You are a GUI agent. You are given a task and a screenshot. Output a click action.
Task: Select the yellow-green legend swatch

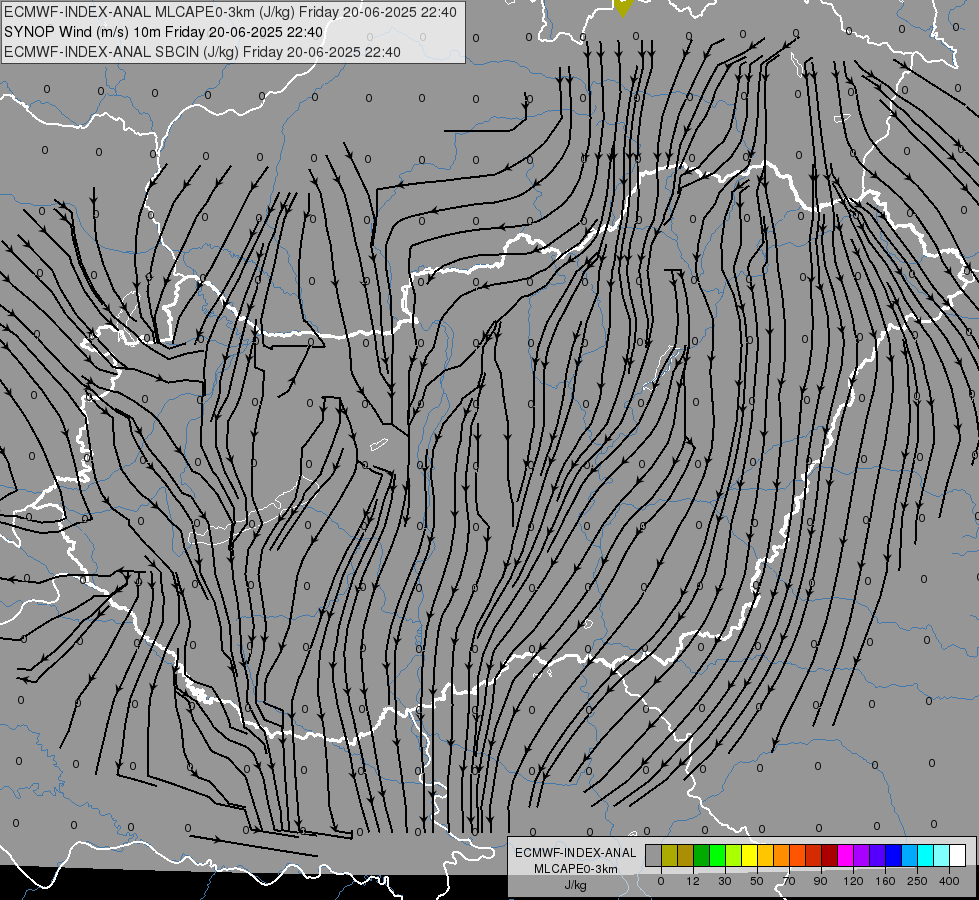tap(733, 856)
